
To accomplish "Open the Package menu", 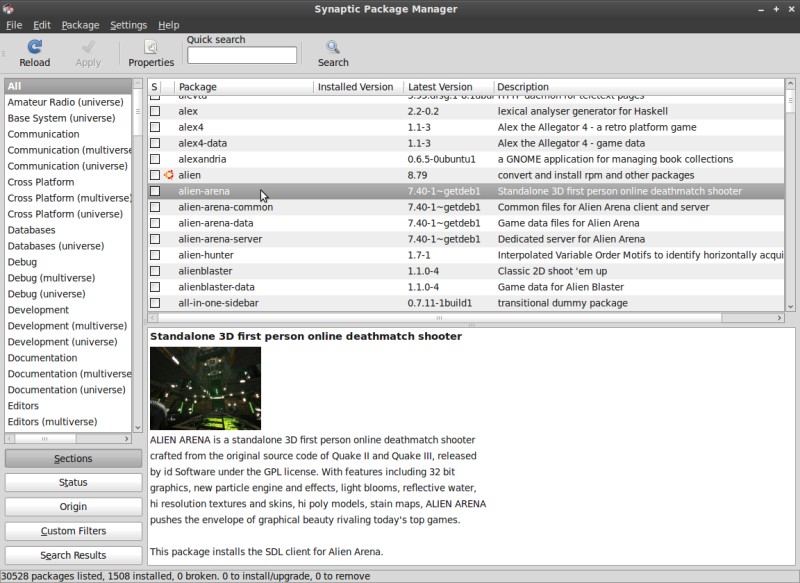I will click(80, 25).
